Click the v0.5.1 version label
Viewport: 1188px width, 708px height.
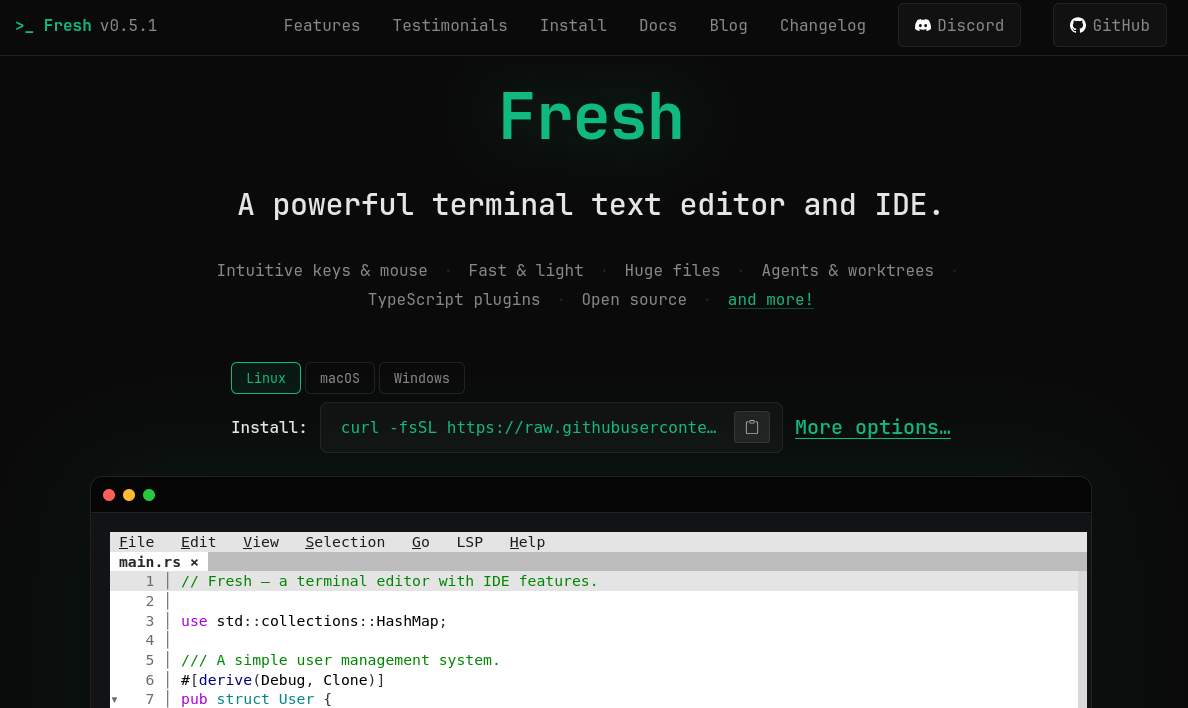click(x=129, y=26)
